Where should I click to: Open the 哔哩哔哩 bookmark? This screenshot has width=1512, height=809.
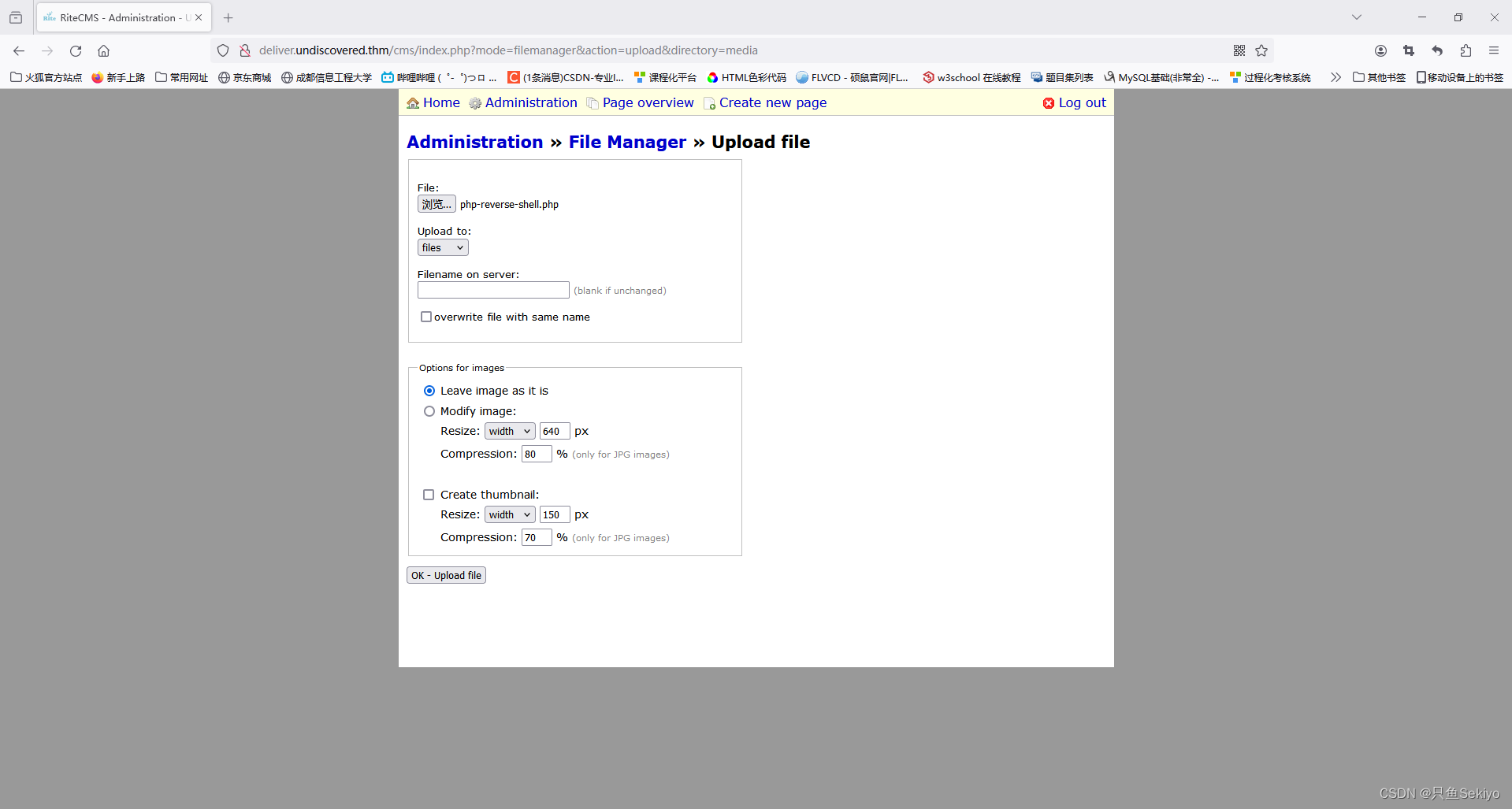(439, 77)
